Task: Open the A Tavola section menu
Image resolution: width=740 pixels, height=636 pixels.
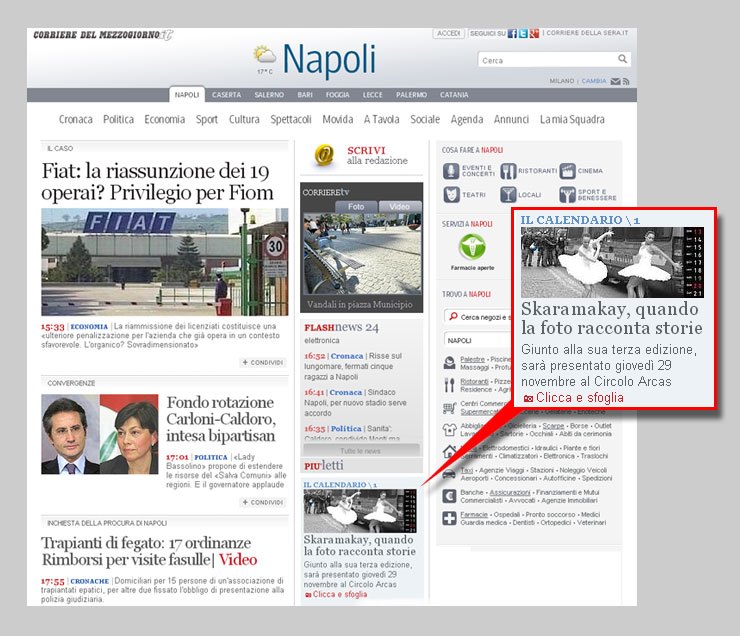Action: click(x=381, y=119)
